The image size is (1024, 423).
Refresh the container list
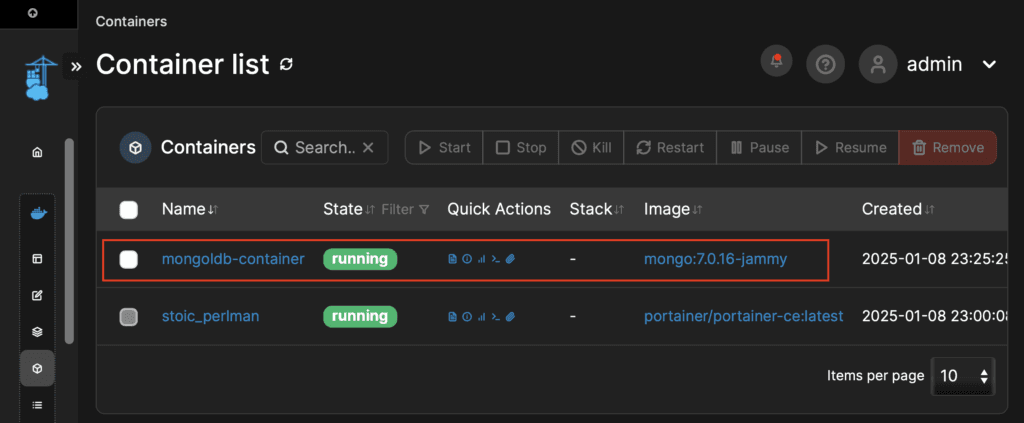coord(287,65)
